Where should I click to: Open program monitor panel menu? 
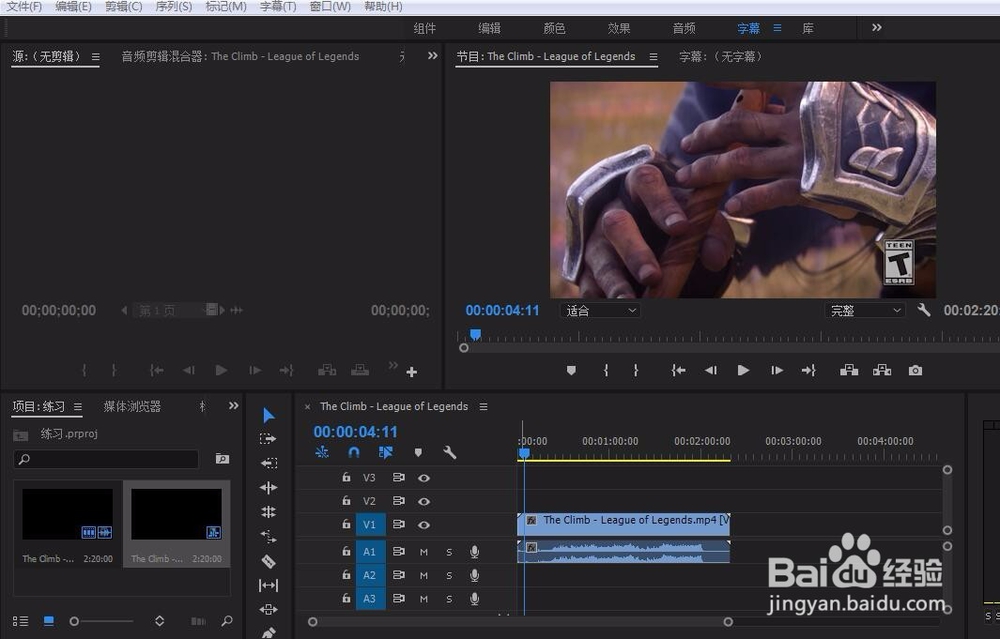coord(653,57)
